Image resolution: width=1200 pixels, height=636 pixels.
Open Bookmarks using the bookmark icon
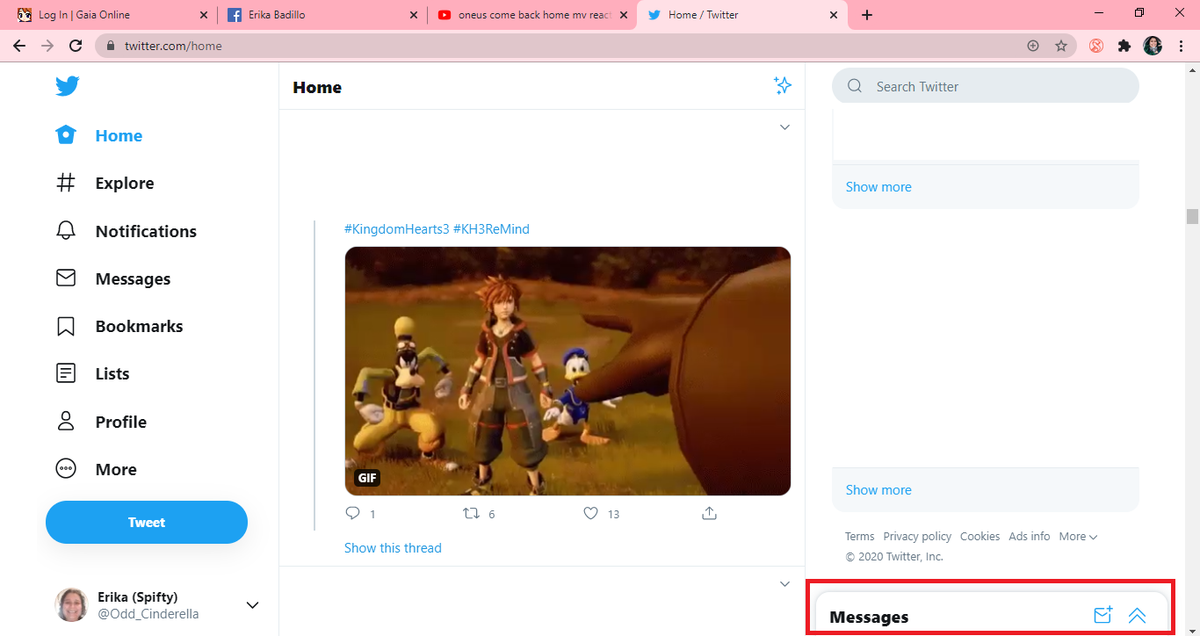tap(65, 326)
